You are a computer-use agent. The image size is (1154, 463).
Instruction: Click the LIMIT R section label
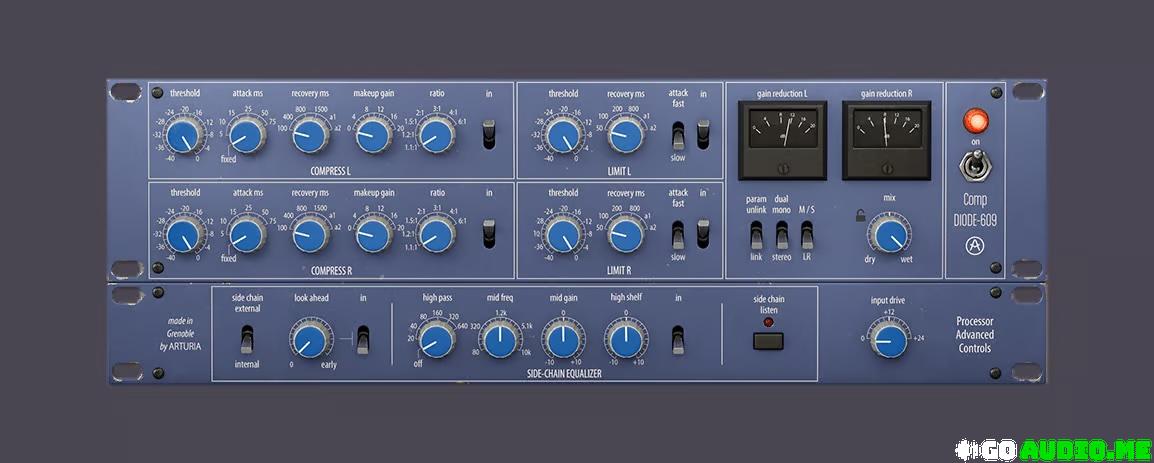(x=620, y=271)
